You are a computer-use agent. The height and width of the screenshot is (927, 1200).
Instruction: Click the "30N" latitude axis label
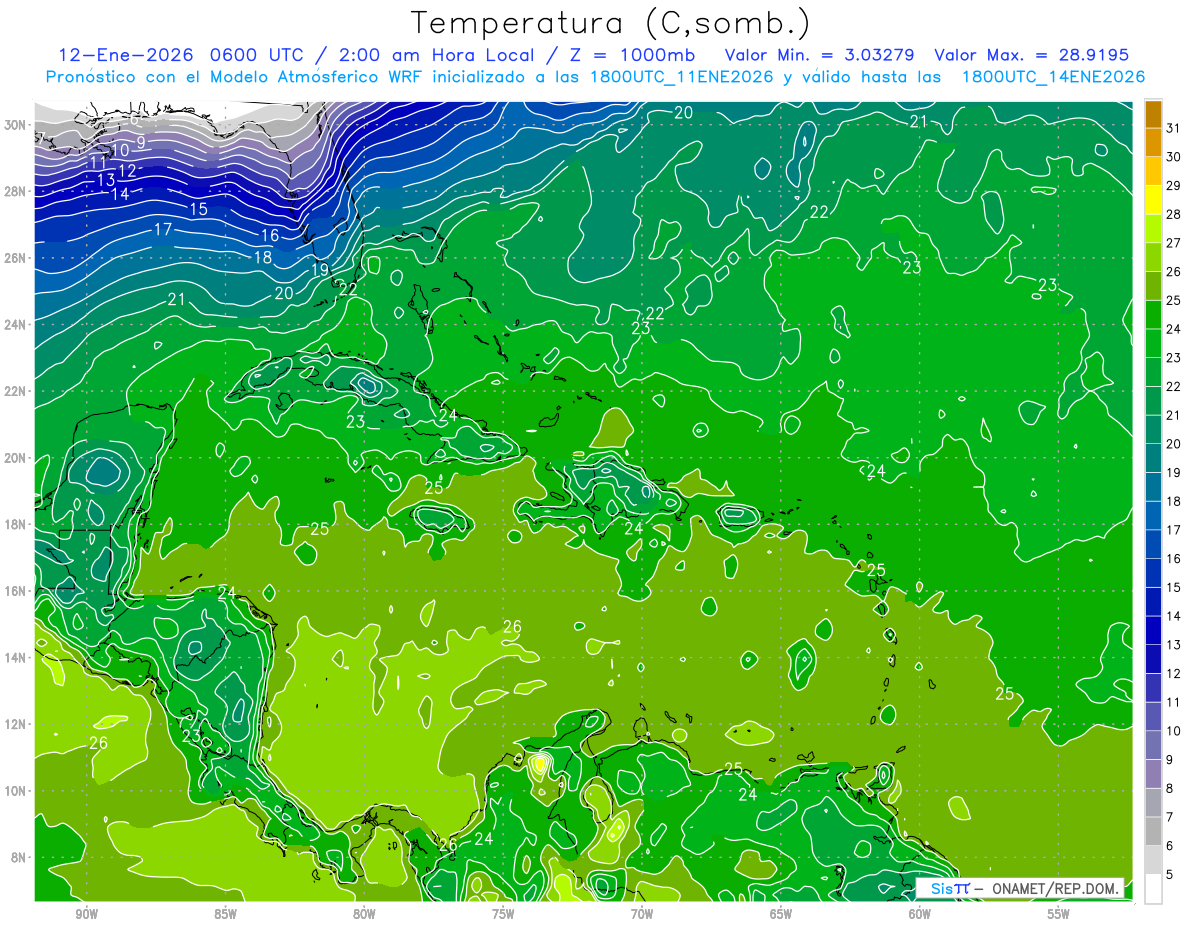click(x=16, y=124)
